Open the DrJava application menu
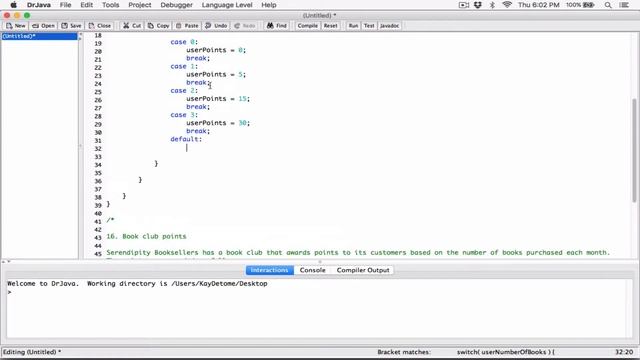640x360 pixels. (38, 5)
